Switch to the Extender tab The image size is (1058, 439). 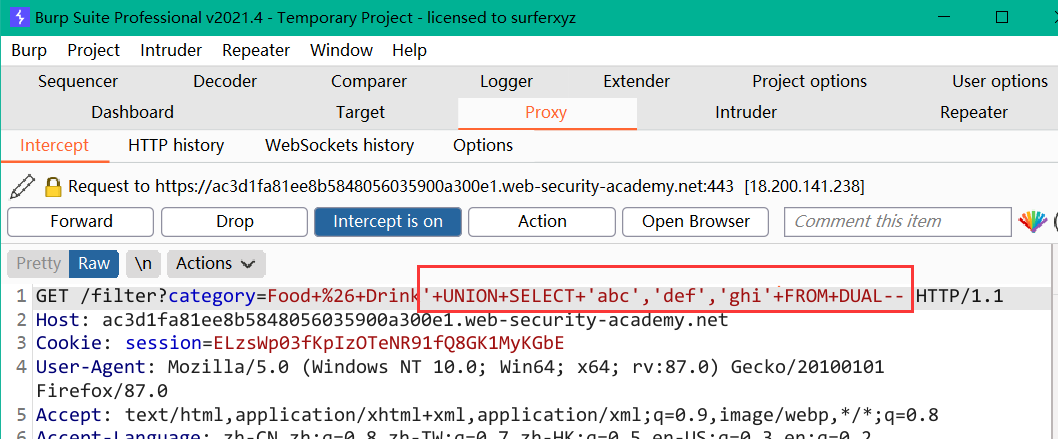(x=636, y=82)
